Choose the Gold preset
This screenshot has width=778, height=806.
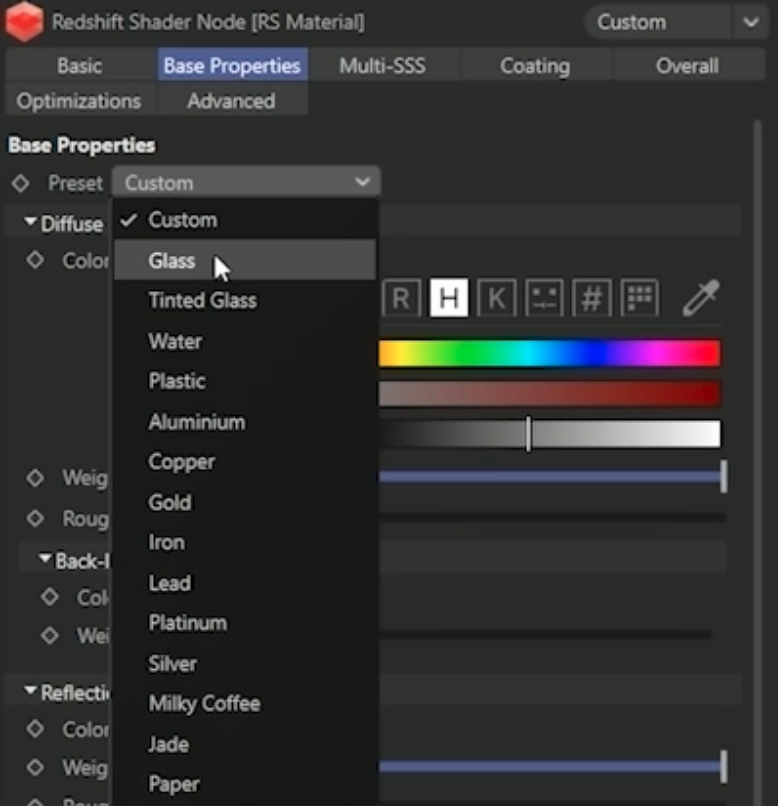245,502
